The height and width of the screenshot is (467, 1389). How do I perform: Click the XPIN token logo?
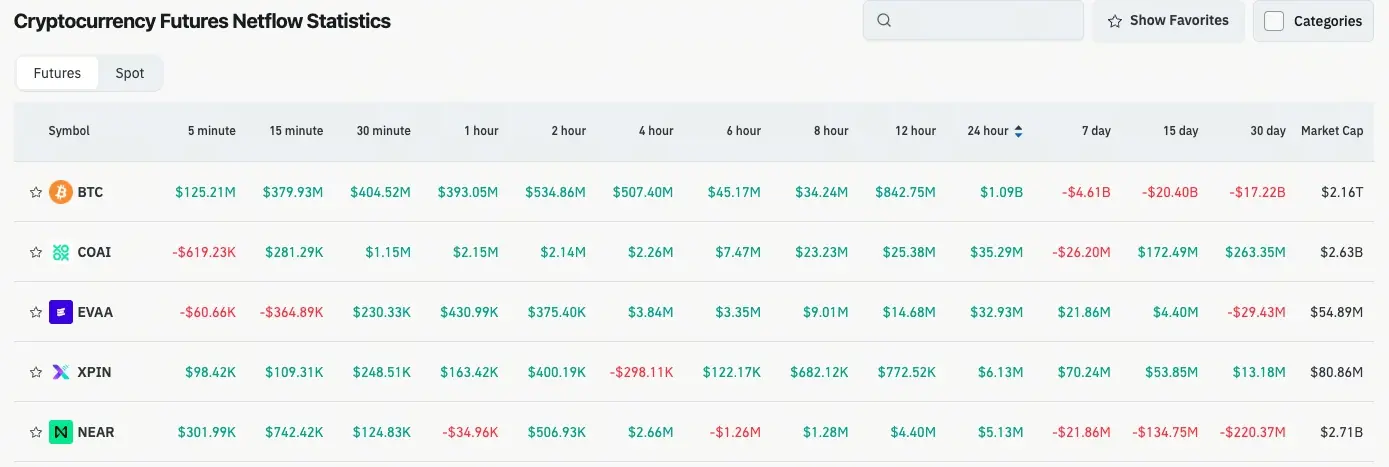(61, 372)
